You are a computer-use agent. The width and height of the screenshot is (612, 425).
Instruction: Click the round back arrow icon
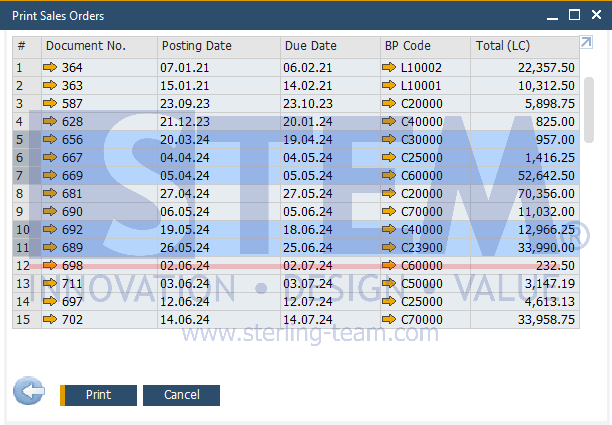pos(29,393)
